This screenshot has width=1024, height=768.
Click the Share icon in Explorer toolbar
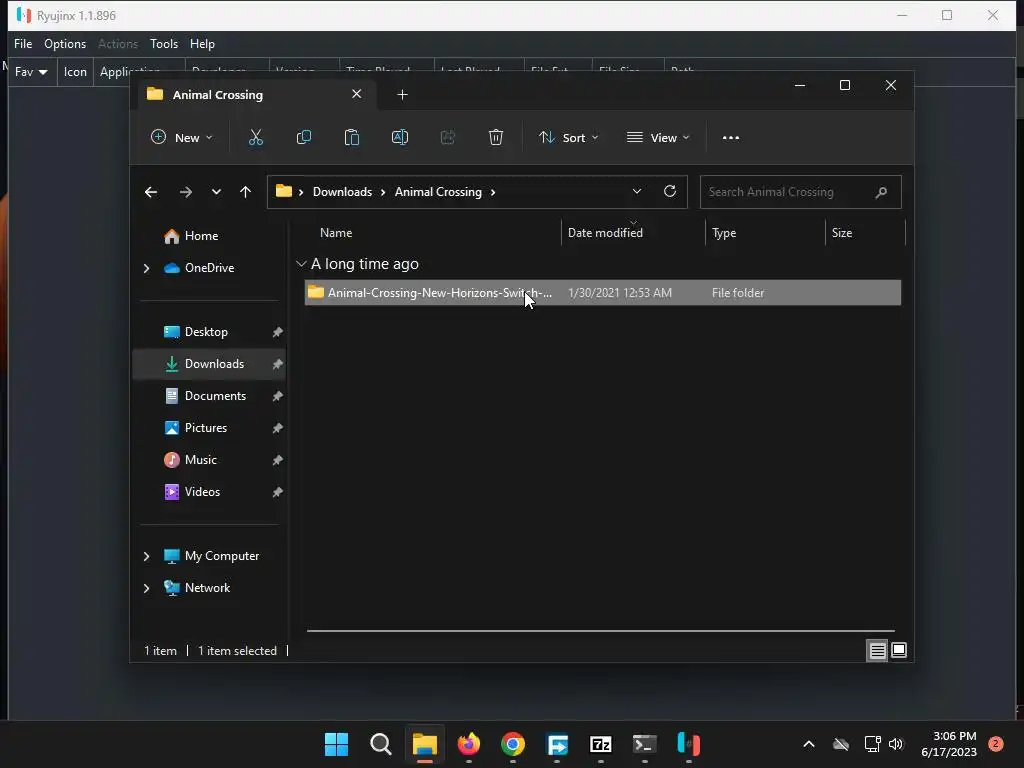(447, 137)
